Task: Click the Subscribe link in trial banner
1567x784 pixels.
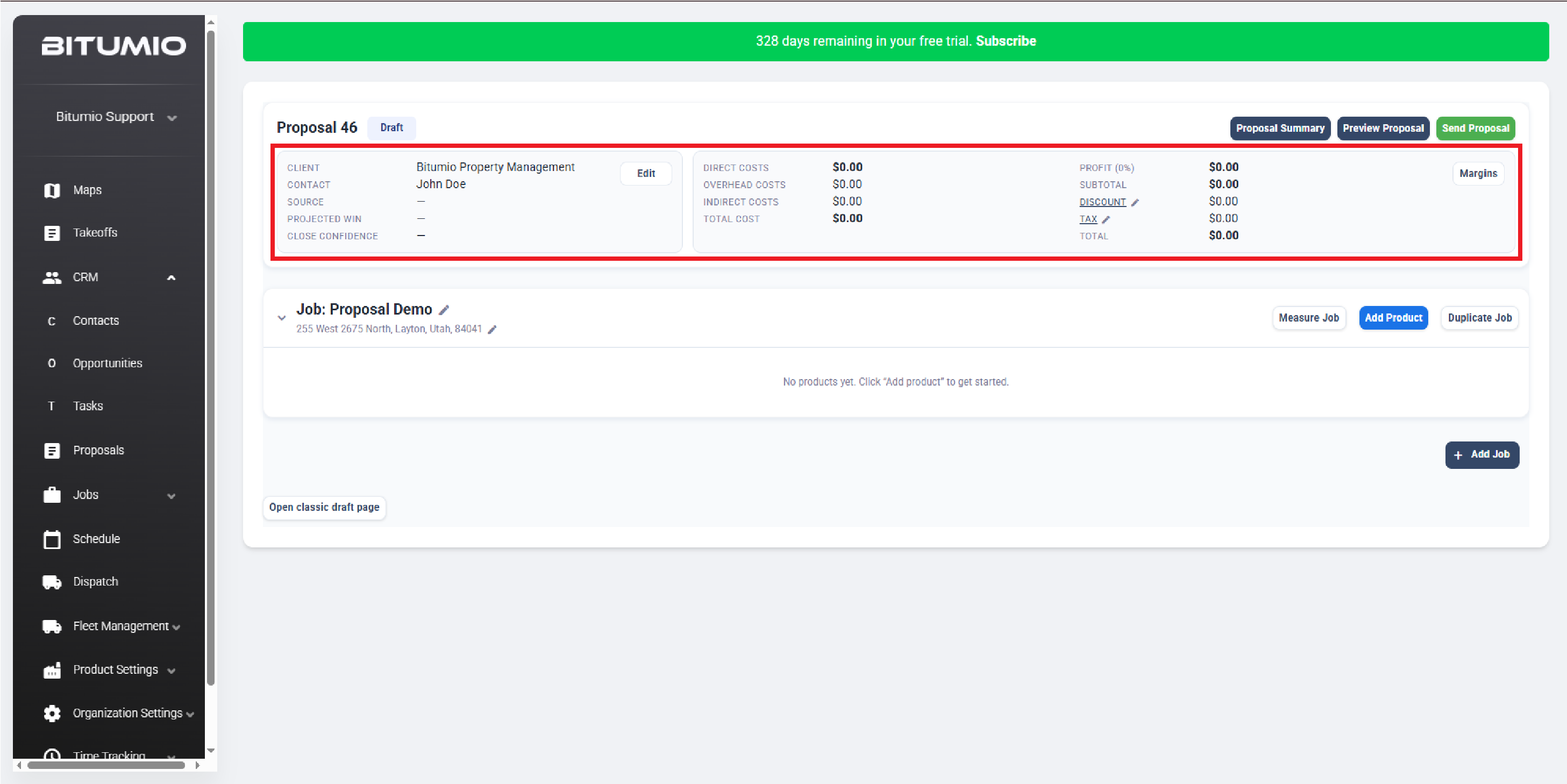Action: [x=1006, y=41]
